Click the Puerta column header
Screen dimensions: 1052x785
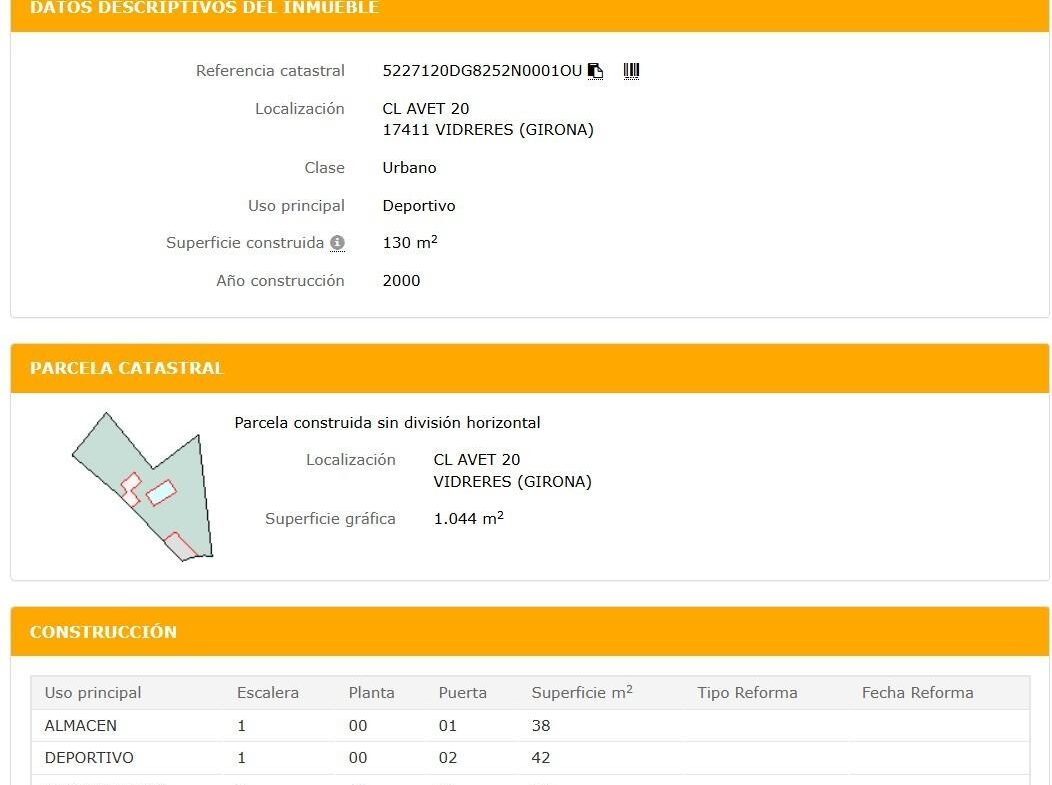tap(462, 693)
